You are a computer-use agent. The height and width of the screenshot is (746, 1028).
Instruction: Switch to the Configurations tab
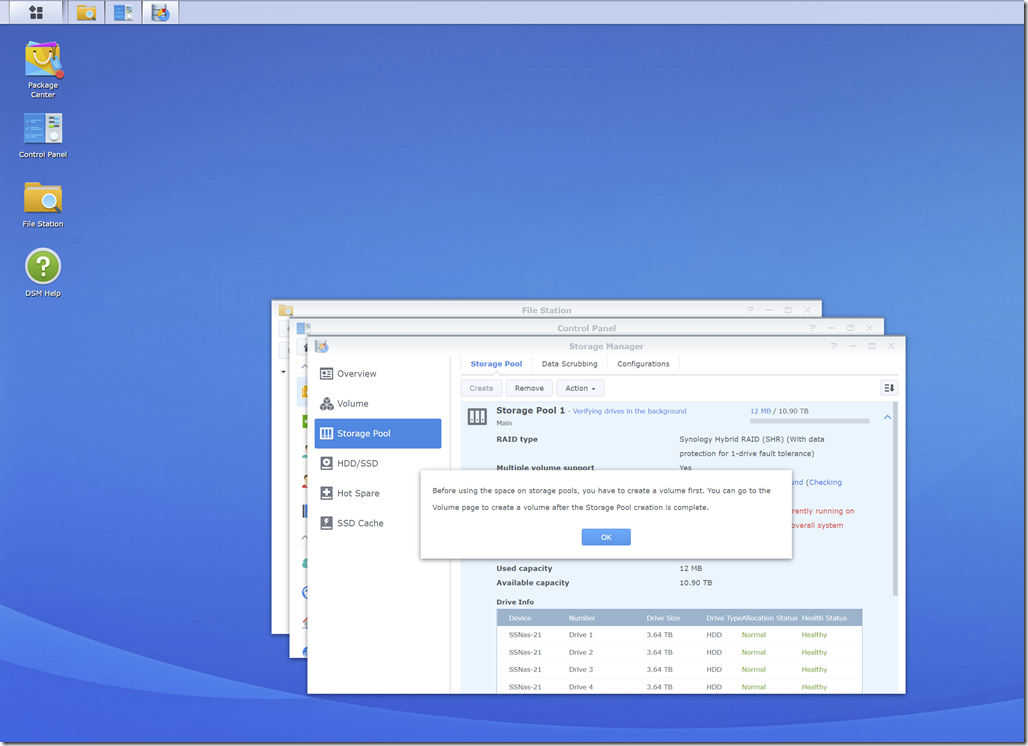[x=643, y=364]
